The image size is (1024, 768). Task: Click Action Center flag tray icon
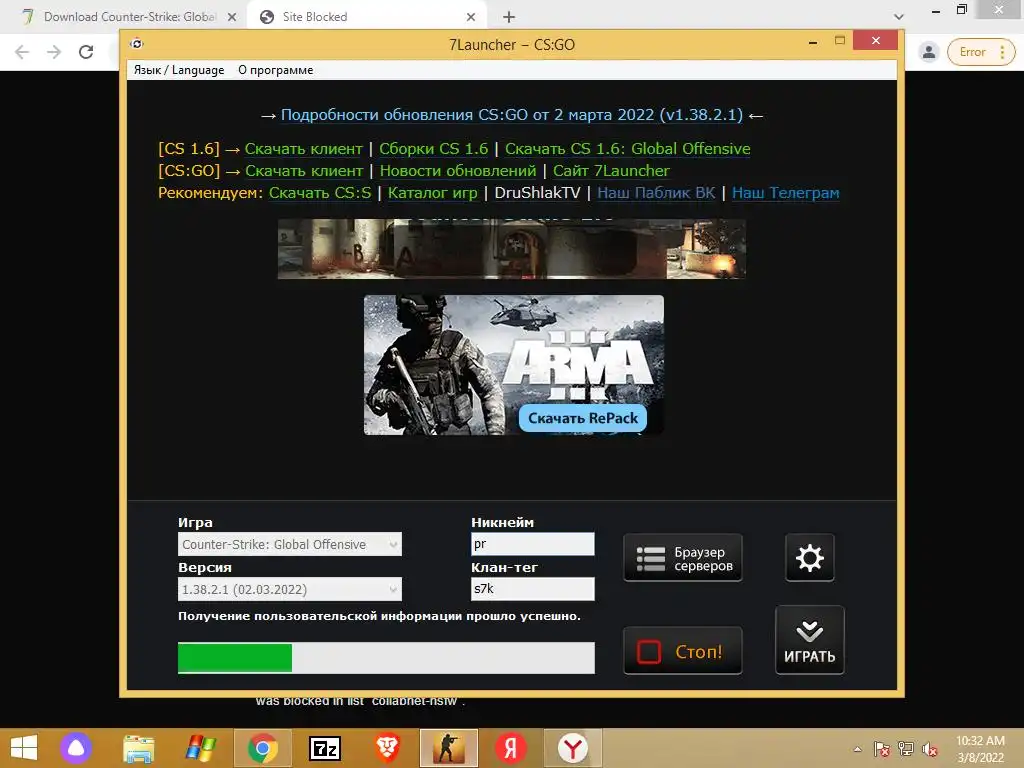(881, 749)
